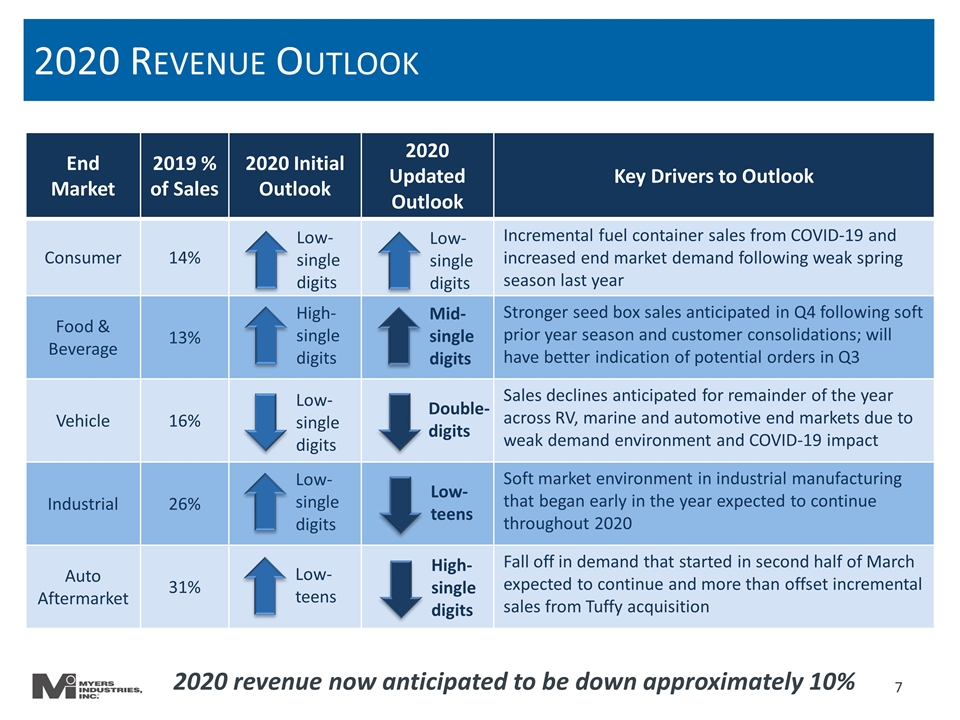Click 'Stronger seed box sales' driver text

pos(713,335)
